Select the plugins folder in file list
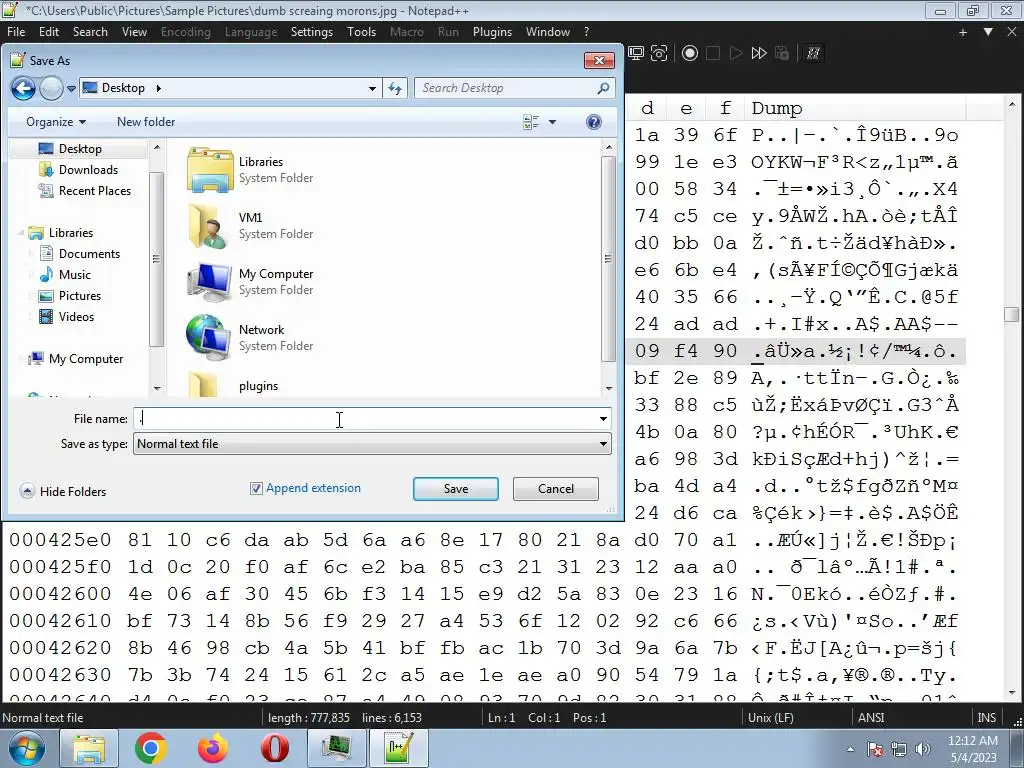Viewport: 1024px width, 768px height. (x=233, y=385)
